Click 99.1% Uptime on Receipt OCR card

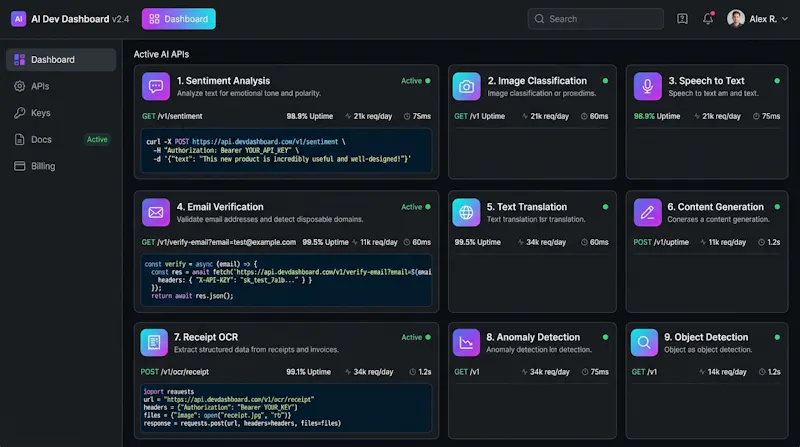(308, 372)
